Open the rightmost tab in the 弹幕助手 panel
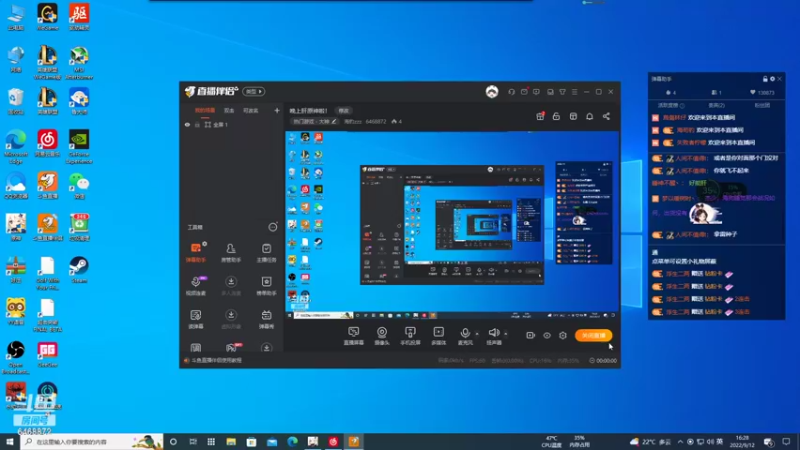The width and height of the screenshot is (800, 450). [762, 106]
